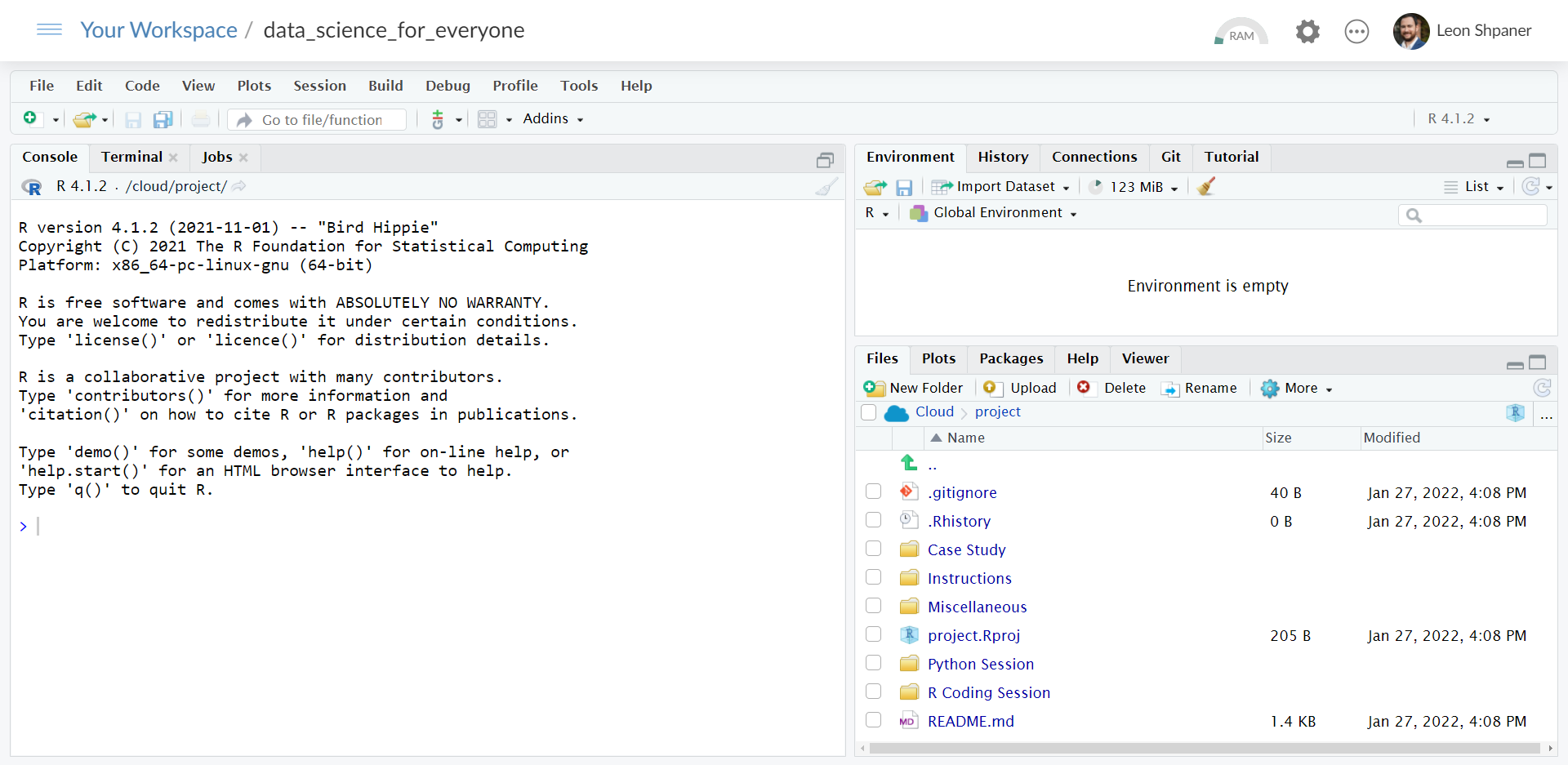Click the Upload button
Screen dimensions: 1568x765
pos(1020,389)
